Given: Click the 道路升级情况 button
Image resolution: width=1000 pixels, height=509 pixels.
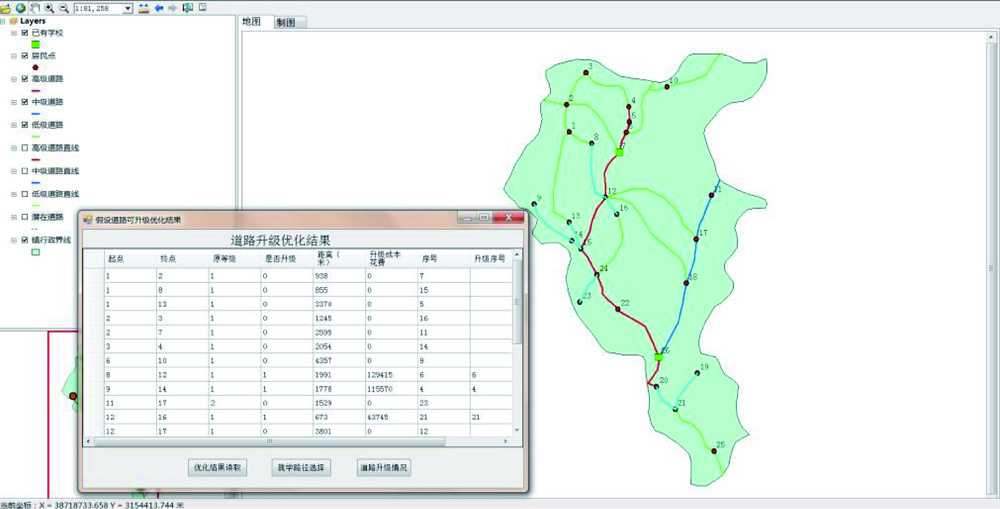Looking at the screenshot, I should (x=384, y=467).
